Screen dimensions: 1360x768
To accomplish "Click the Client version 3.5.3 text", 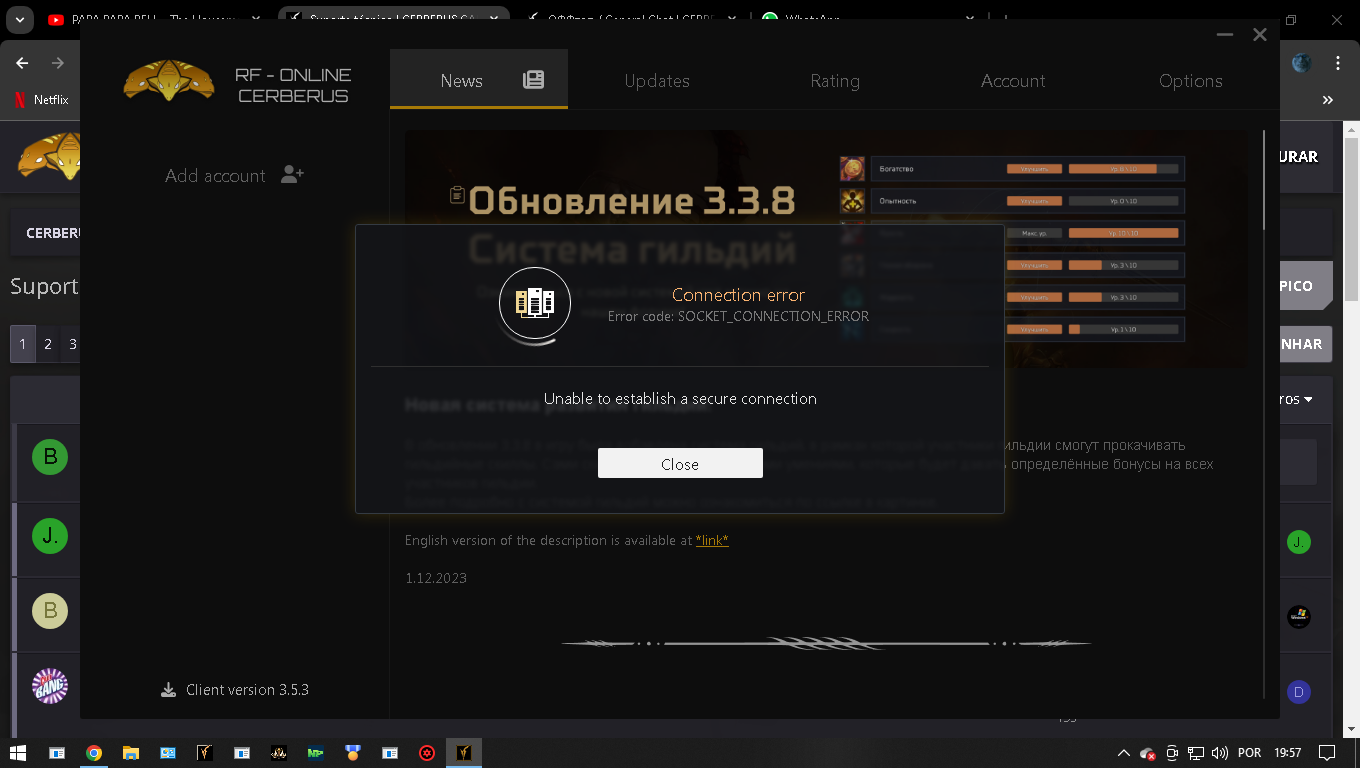I will click(247, 690).
